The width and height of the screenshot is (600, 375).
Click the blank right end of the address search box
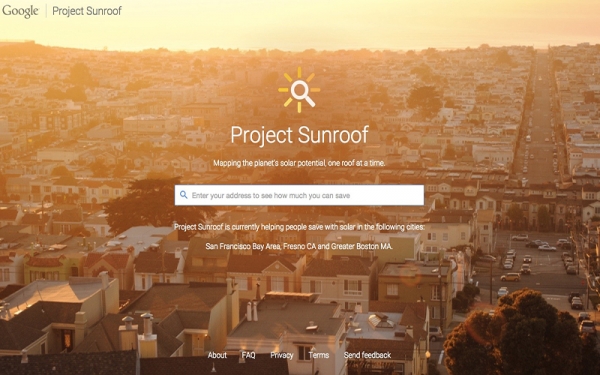click(x=386, y=195)
